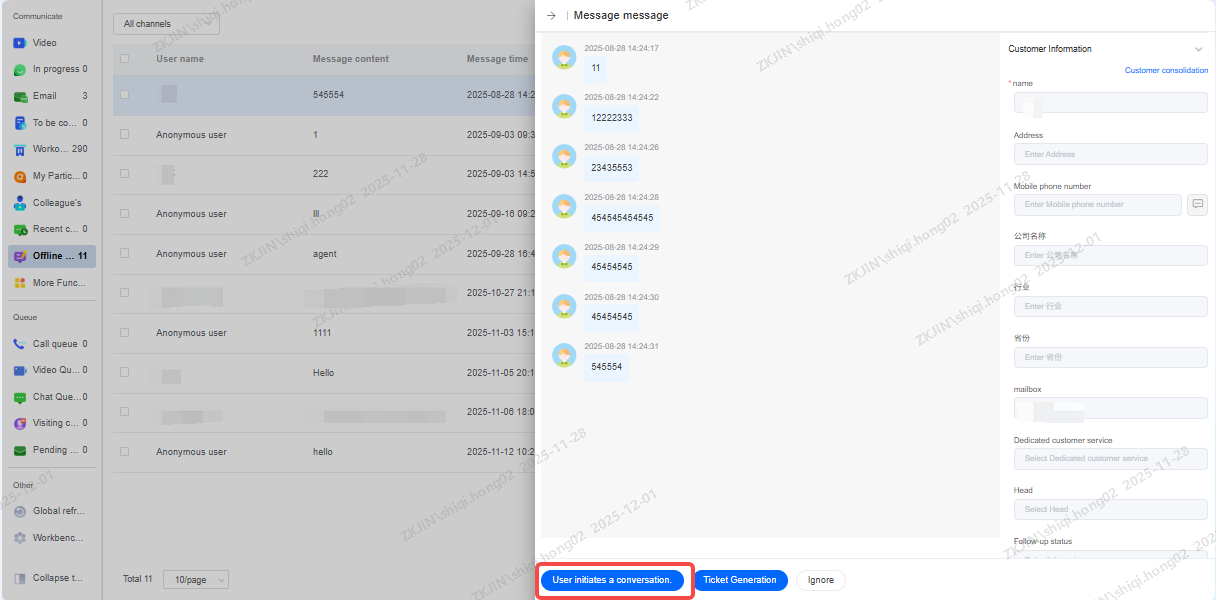Click the Enter Address input field
1216x600 pixels.
point(1110,154)
